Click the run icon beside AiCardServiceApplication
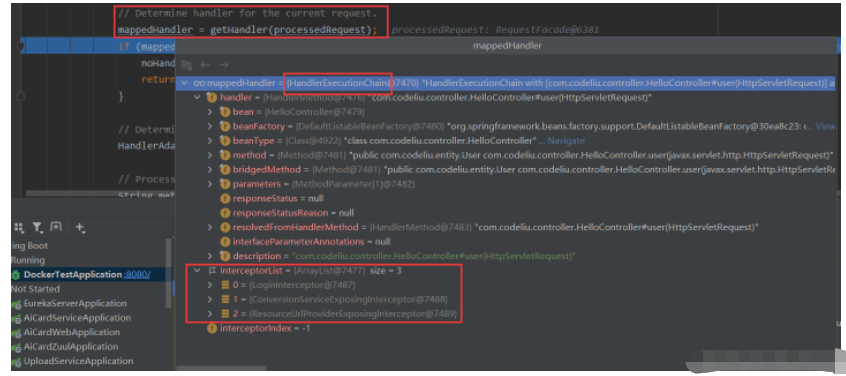 (17, 318)
